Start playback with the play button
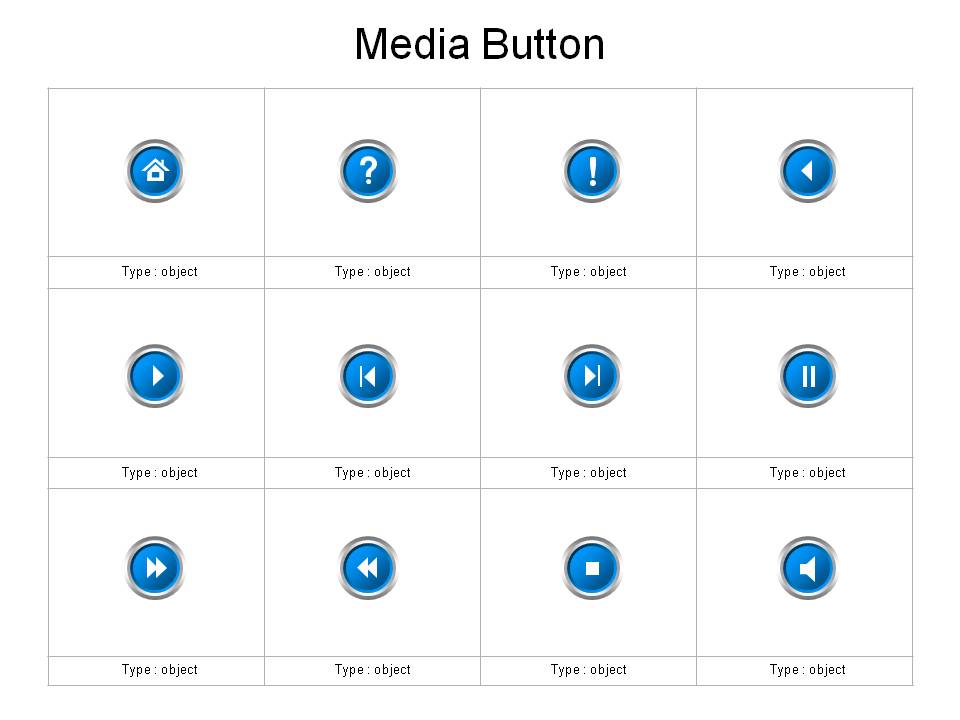The width and height of the screenshot is (960, 720). [x=155, y=376]
